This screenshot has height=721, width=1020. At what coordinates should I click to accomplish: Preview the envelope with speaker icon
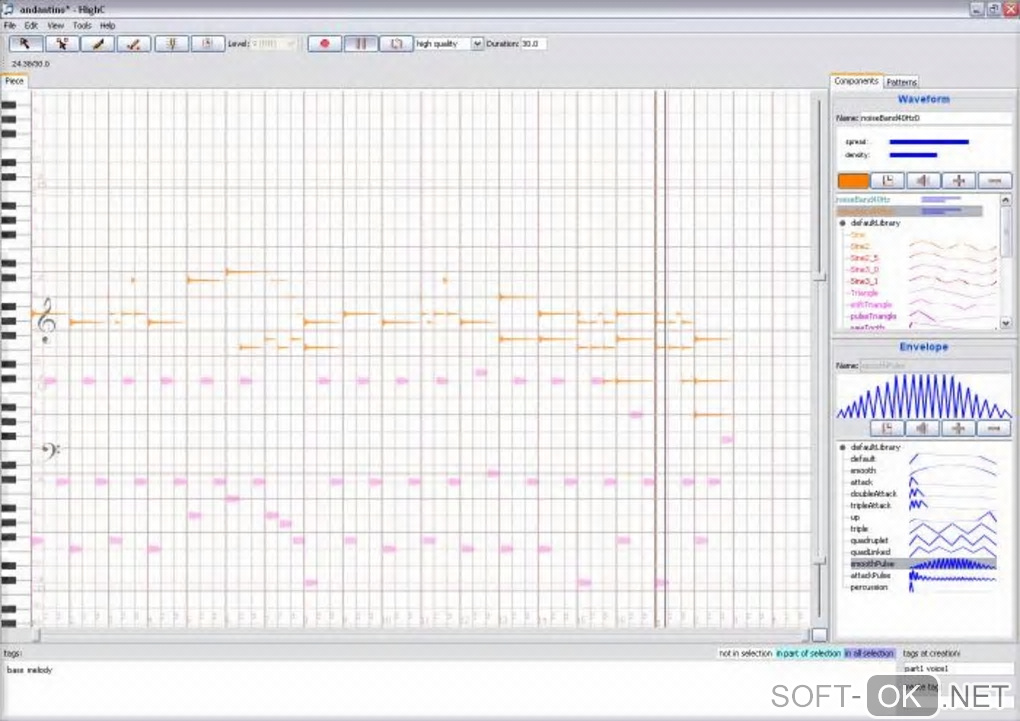click(x=922, y=428)
